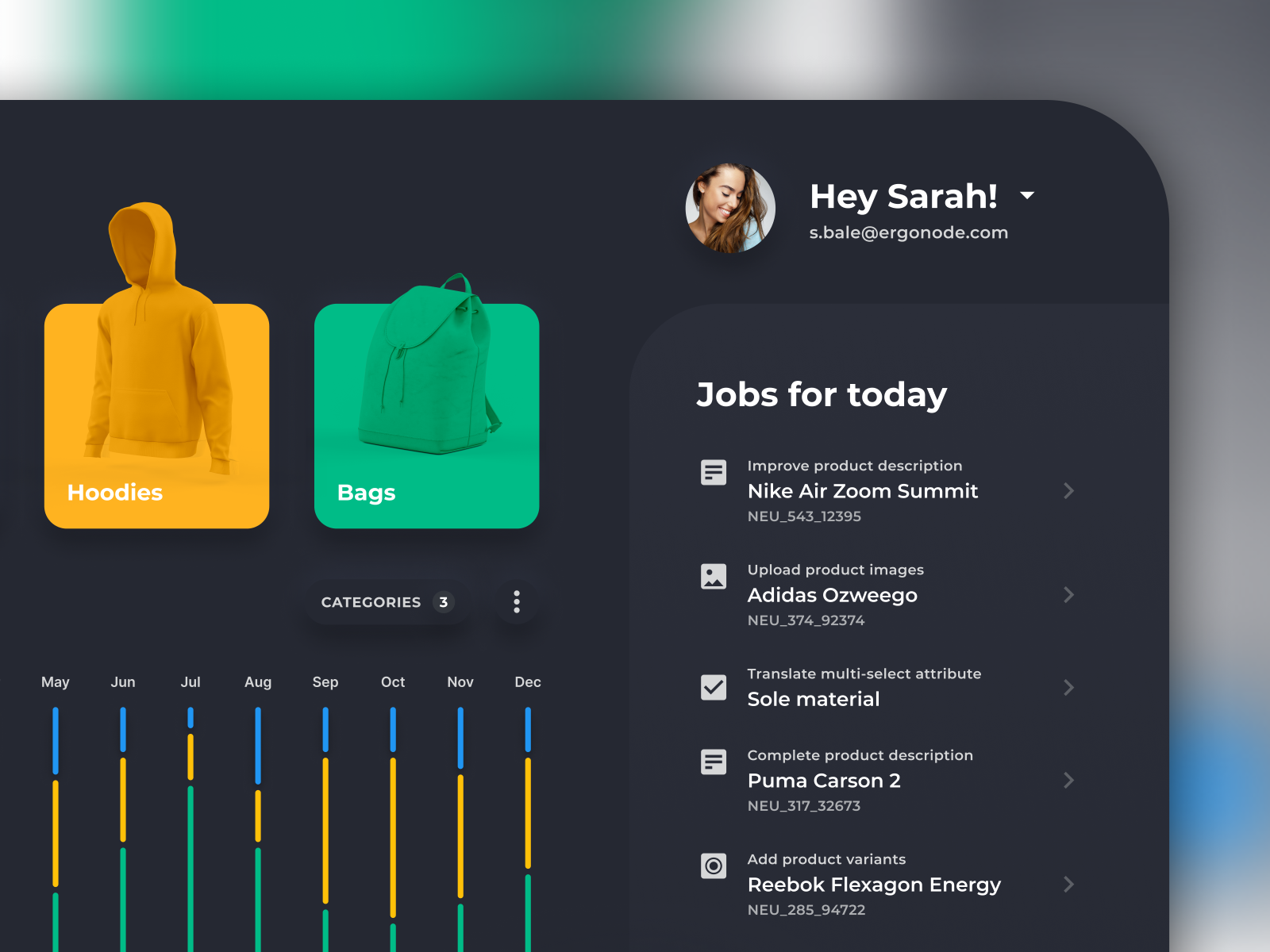Viewport: 1270px width, 952px height.
Task: Open the Puma Carson 2 job chevron
Action: coord(1069,781)
